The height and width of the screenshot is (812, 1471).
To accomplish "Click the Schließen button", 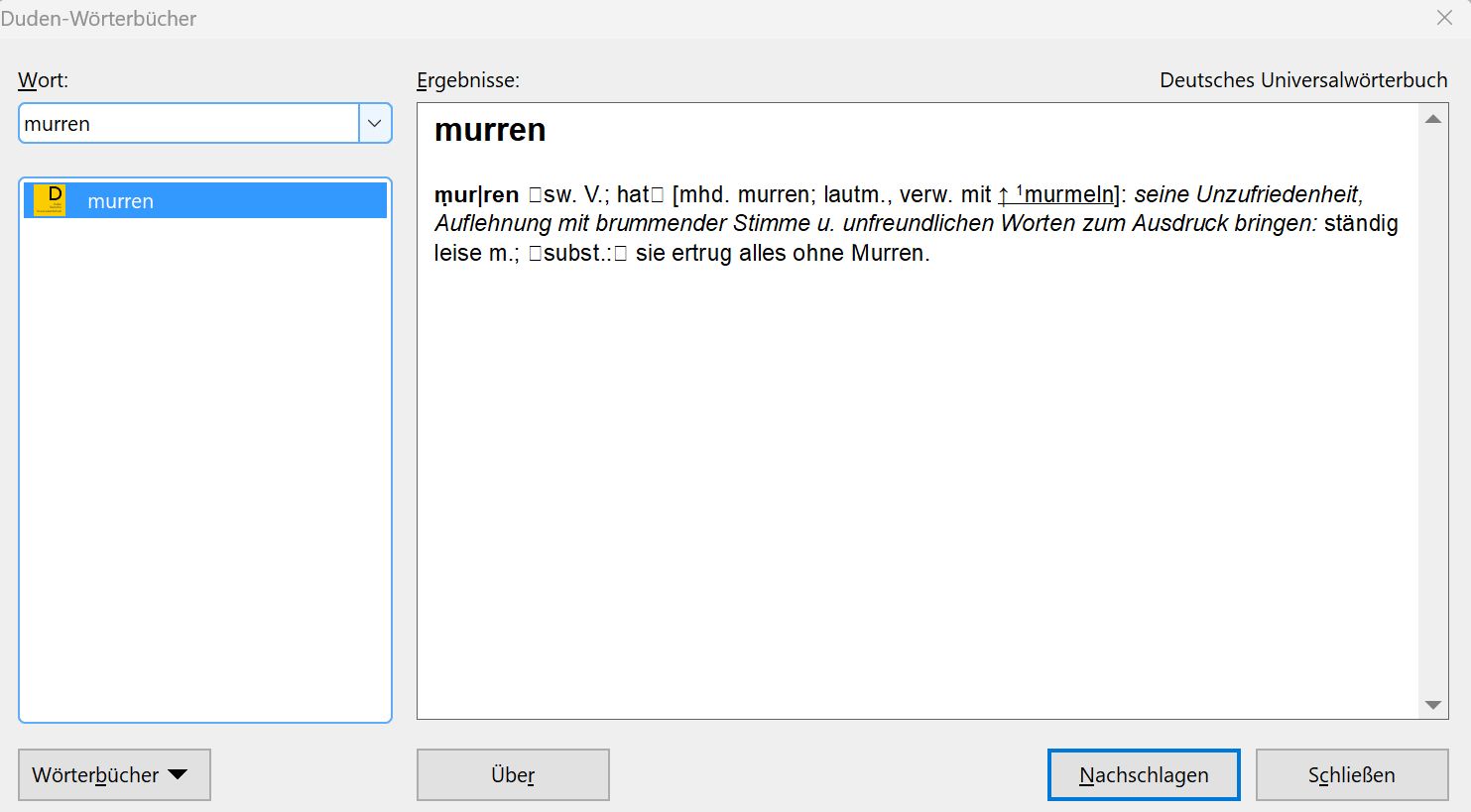I will tap(1352, 775).
